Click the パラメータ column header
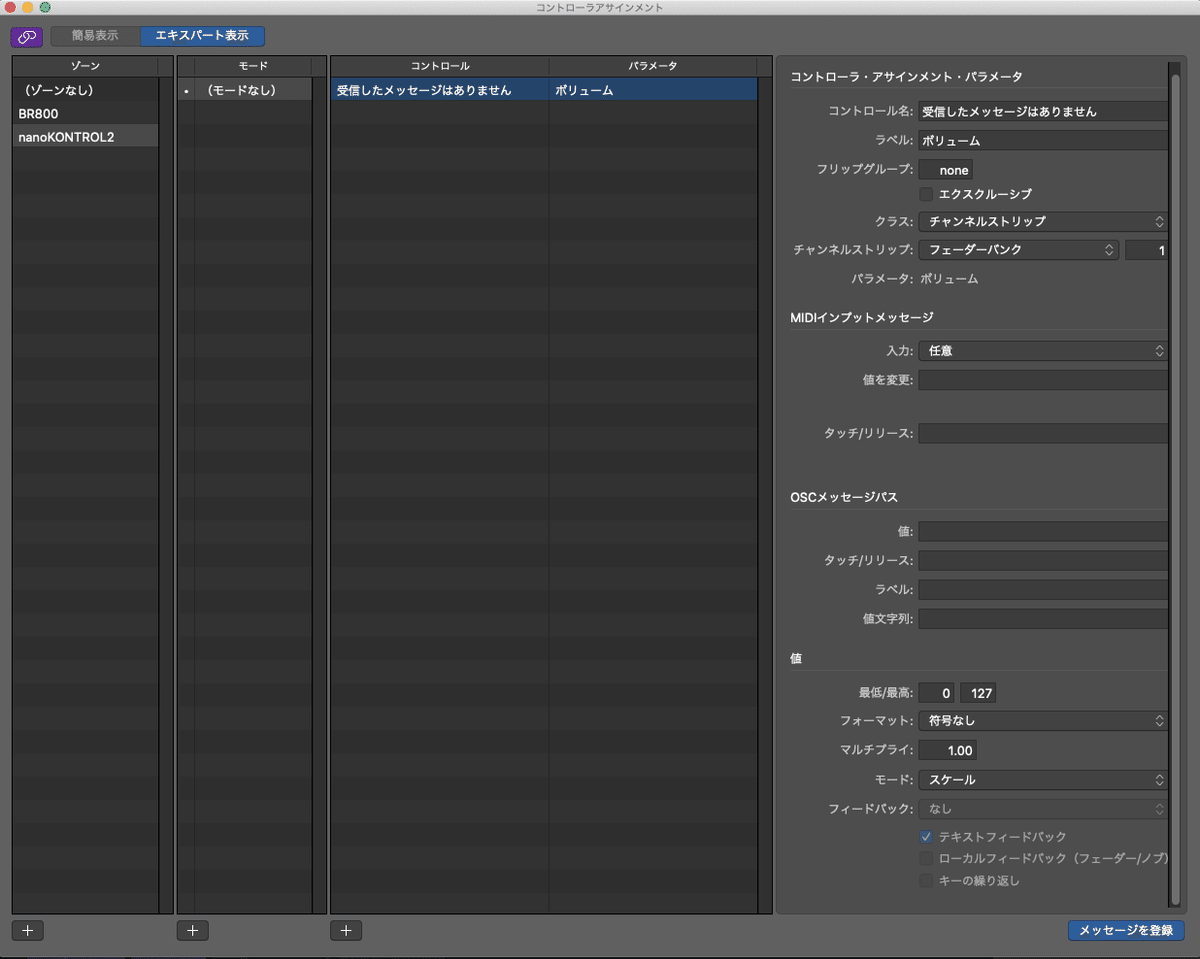 pos(652,66)
